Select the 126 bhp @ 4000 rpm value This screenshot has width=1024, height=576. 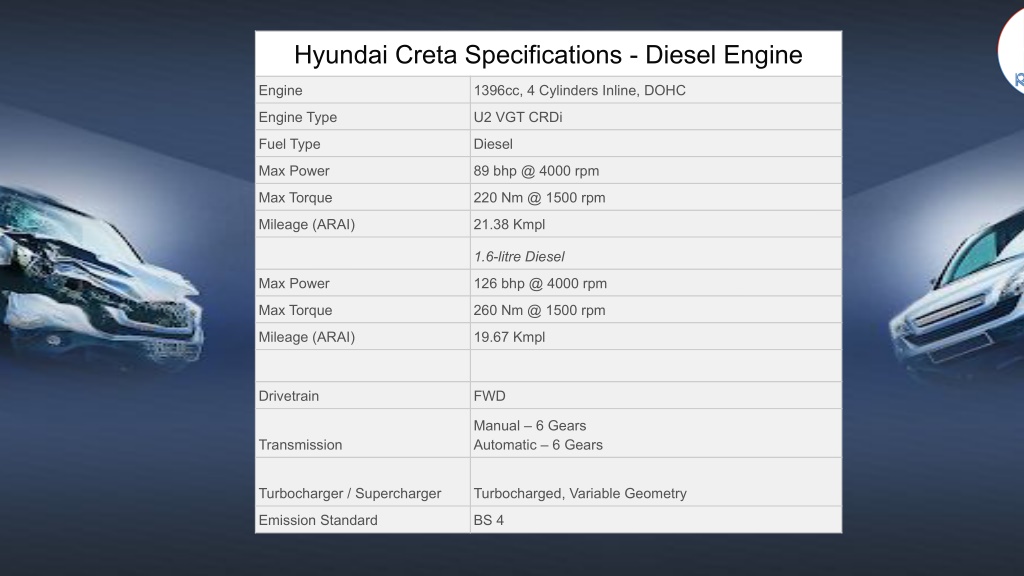pos(540,283)
